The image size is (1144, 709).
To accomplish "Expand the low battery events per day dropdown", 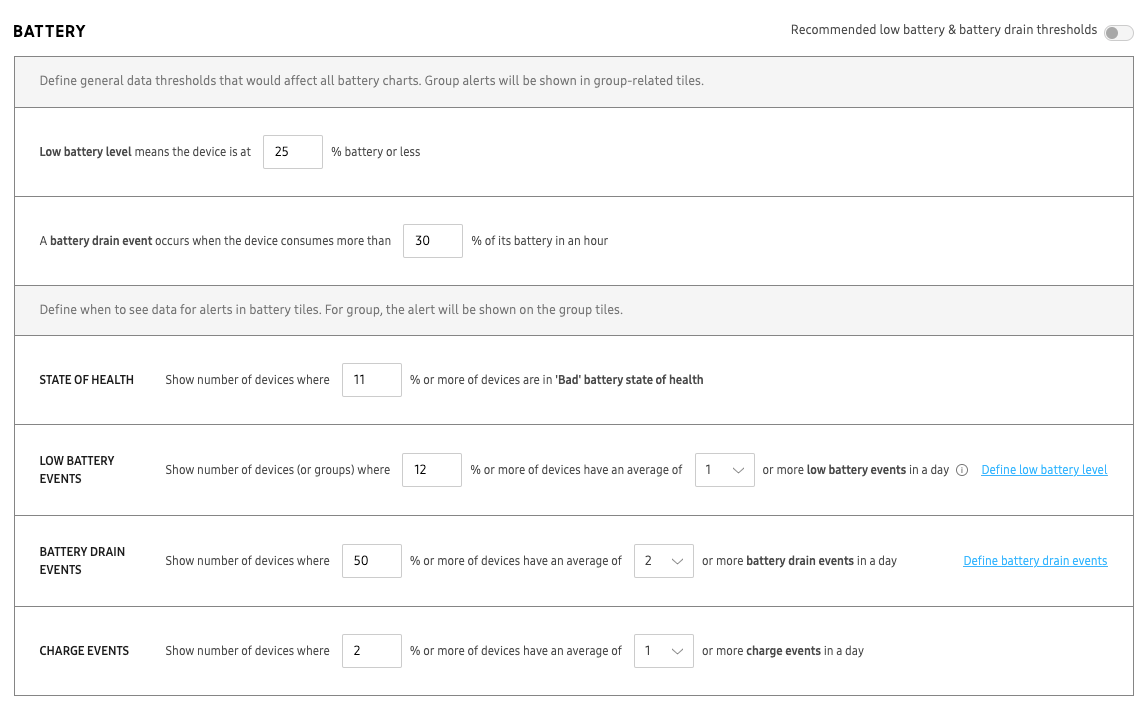I will [x=724, y=470].
